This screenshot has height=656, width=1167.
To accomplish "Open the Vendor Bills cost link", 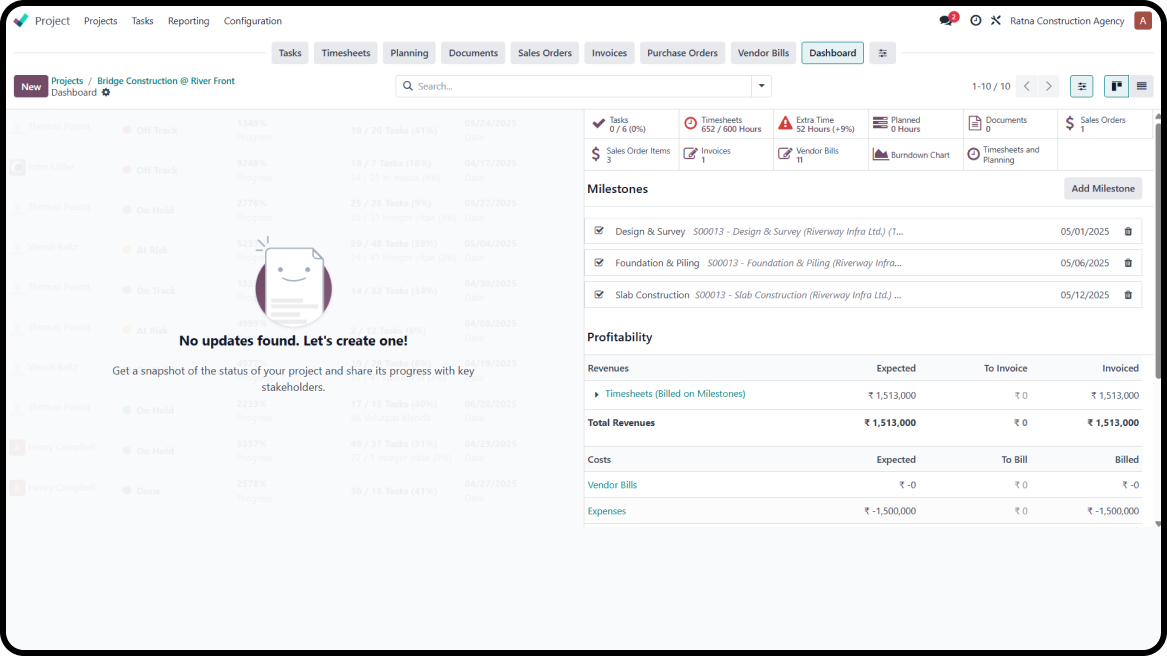I will (612, 485).
